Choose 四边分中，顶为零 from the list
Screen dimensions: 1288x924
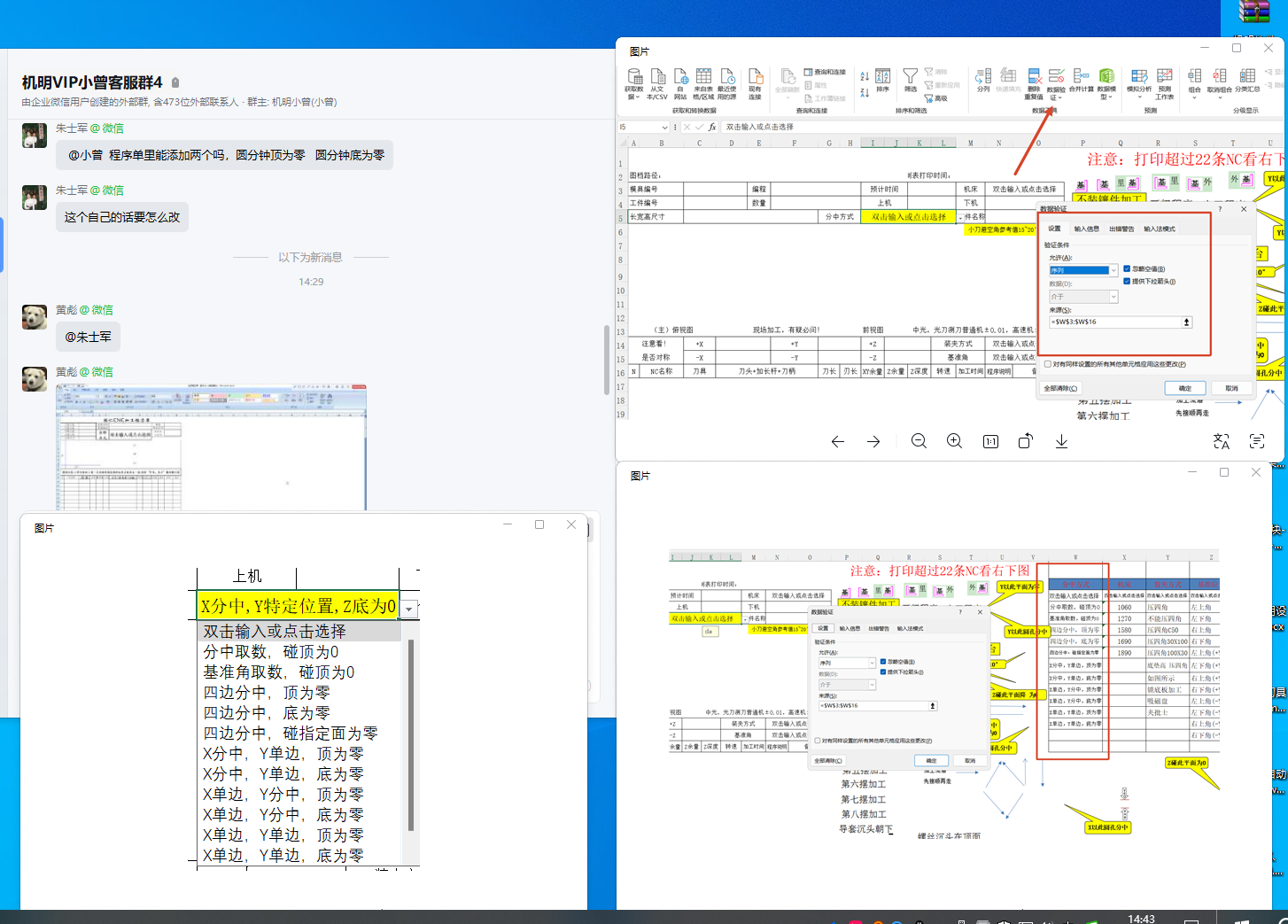tap(267, 692)
